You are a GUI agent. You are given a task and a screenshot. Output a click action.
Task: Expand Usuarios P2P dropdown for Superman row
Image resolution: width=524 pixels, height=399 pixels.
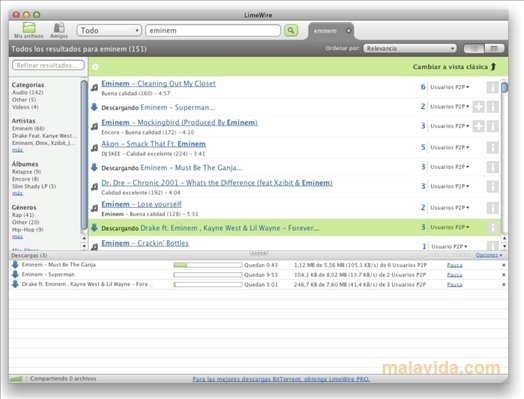coord(450,106)
